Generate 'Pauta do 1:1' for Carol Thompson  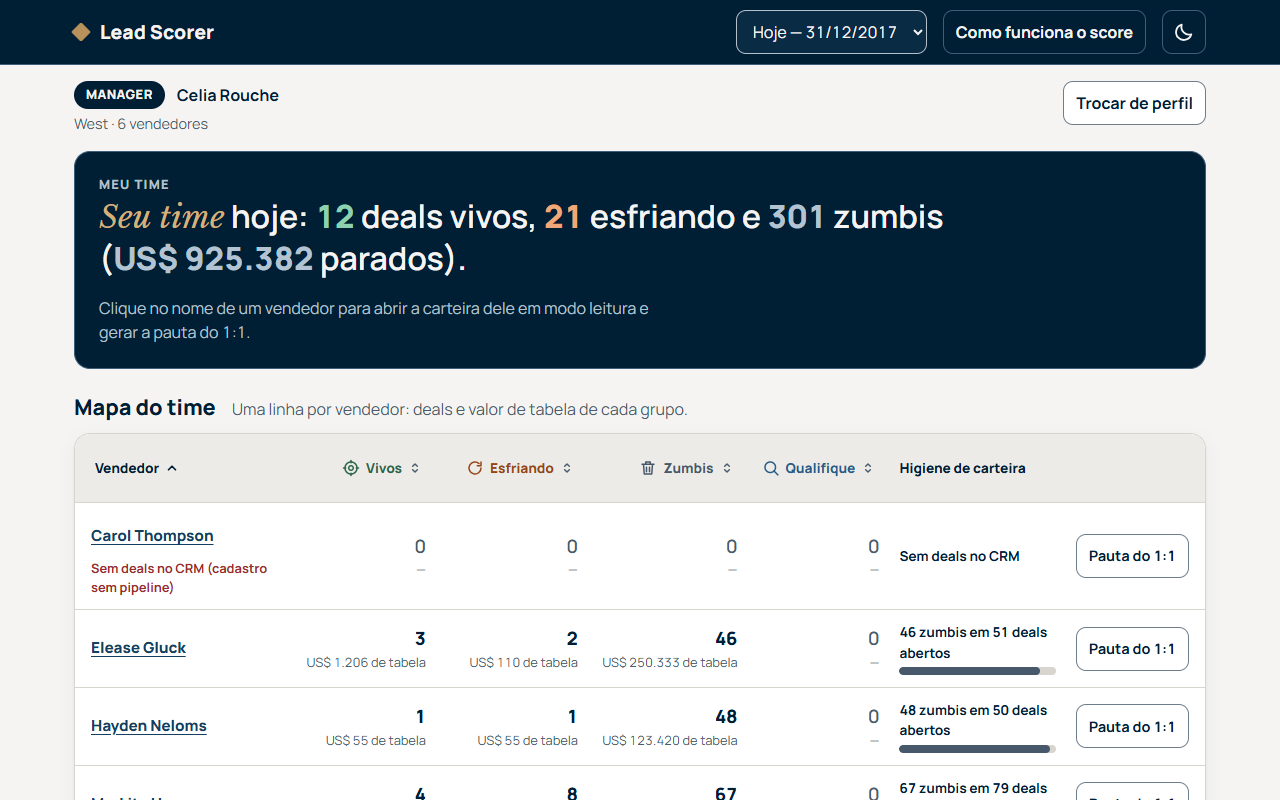coord(1132,556)
